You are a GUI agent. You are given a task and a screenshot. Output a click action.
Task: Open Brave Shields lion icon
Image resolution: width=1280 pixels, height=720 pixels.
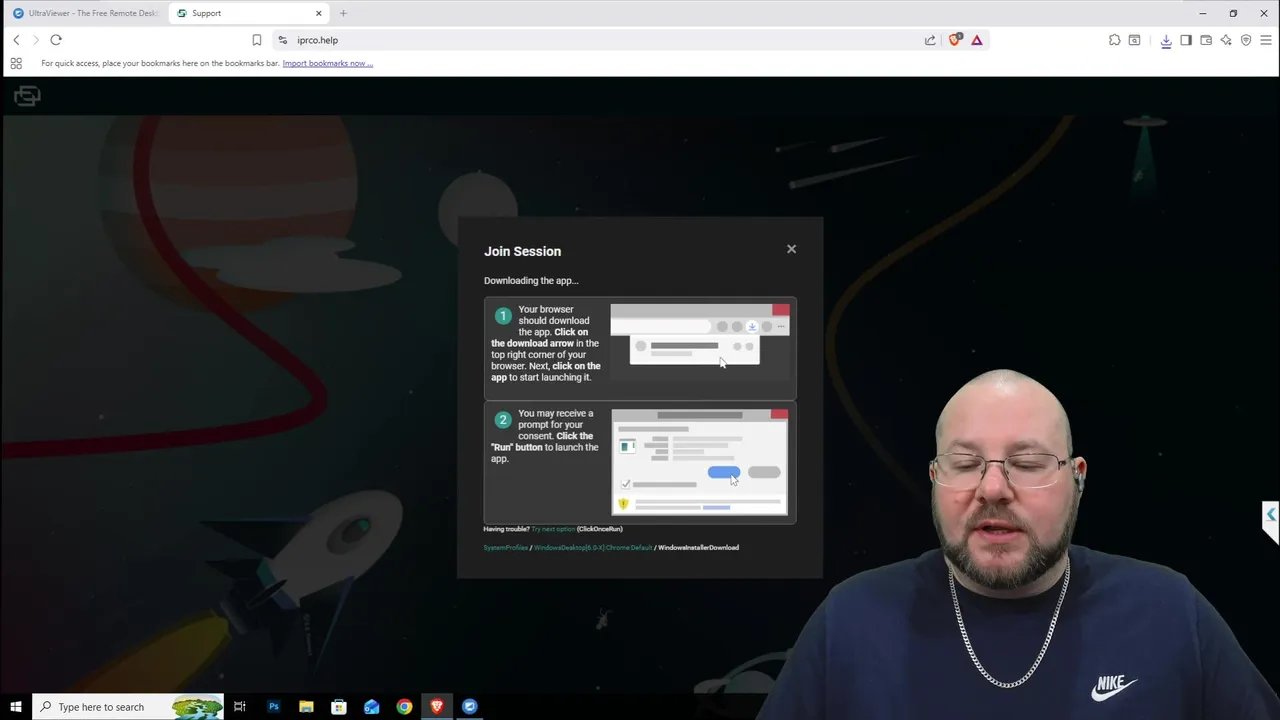pos(955,40)
